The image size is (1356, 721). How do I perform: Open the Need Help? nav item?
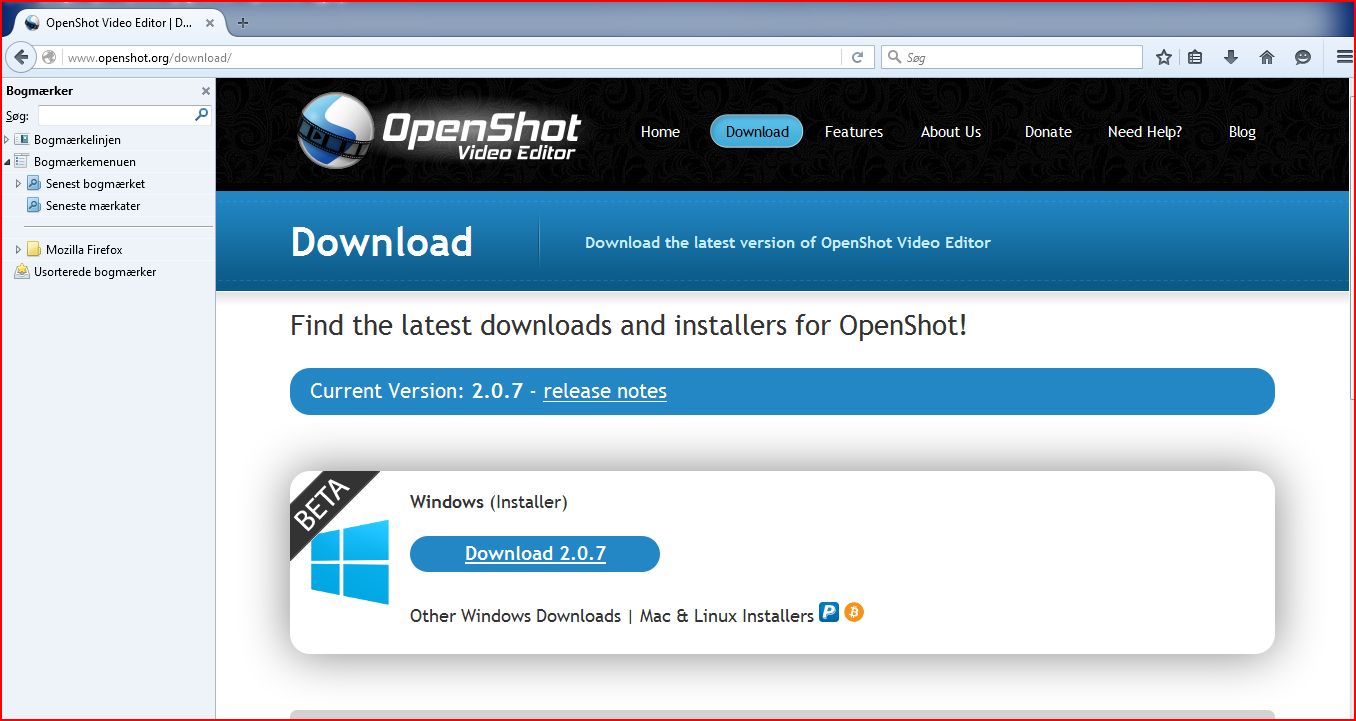1145,132
